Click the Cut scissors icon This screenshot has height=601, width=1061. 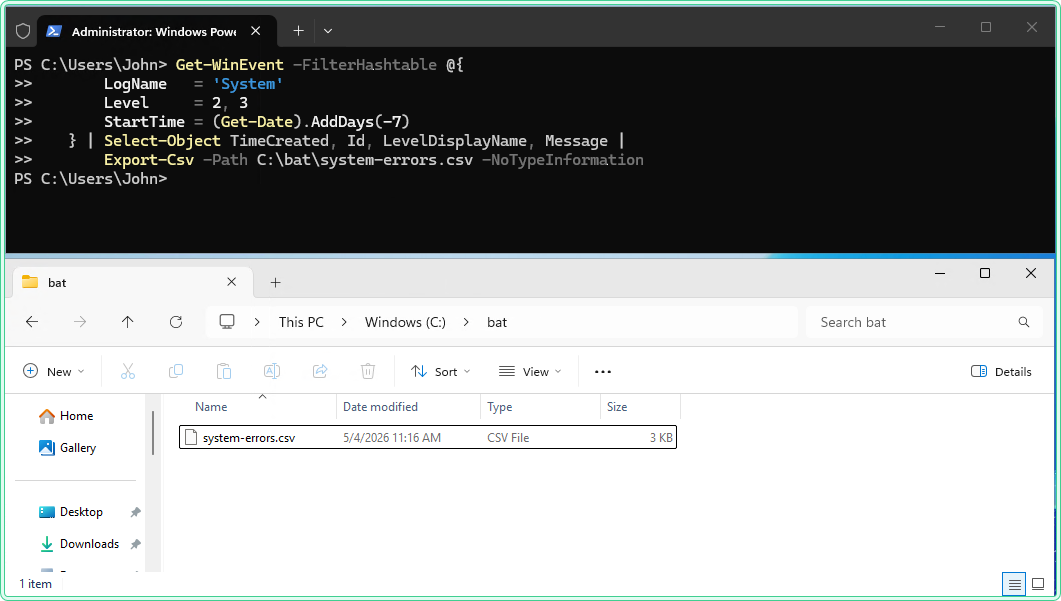point(128,371)
